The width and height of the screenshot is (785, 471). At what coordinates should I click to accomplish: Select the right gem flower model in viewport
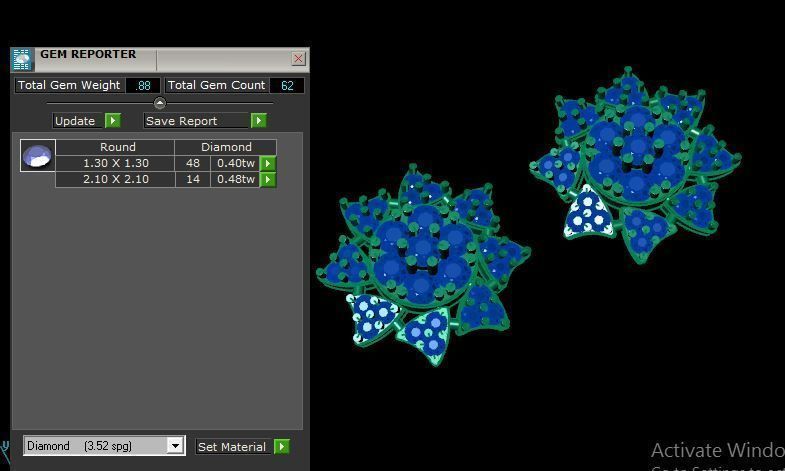click(x=636, y=165)
